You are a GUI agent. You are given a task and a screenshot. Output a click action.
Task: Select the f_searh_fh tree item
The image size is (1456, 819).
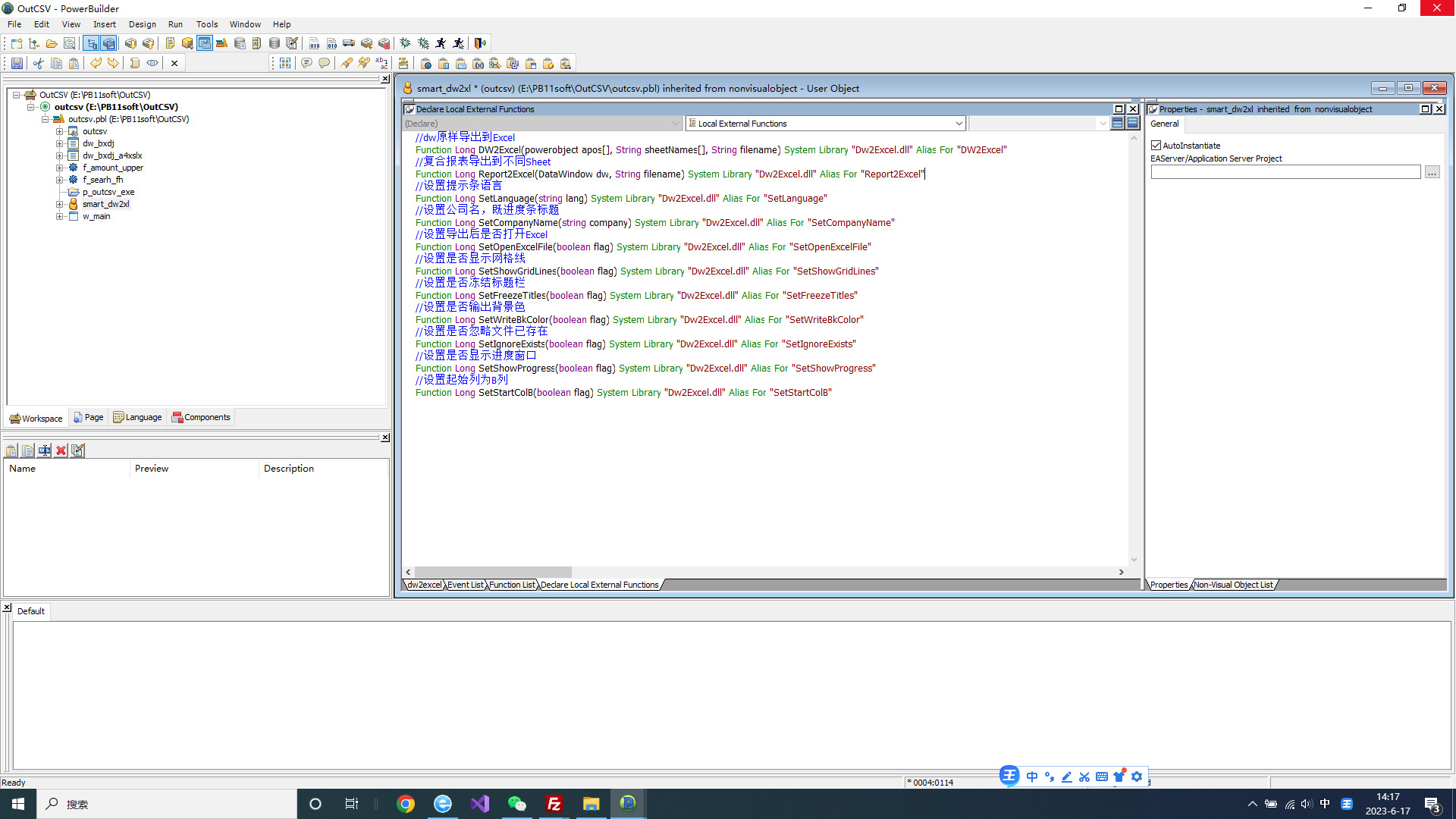tap(102, 180)
